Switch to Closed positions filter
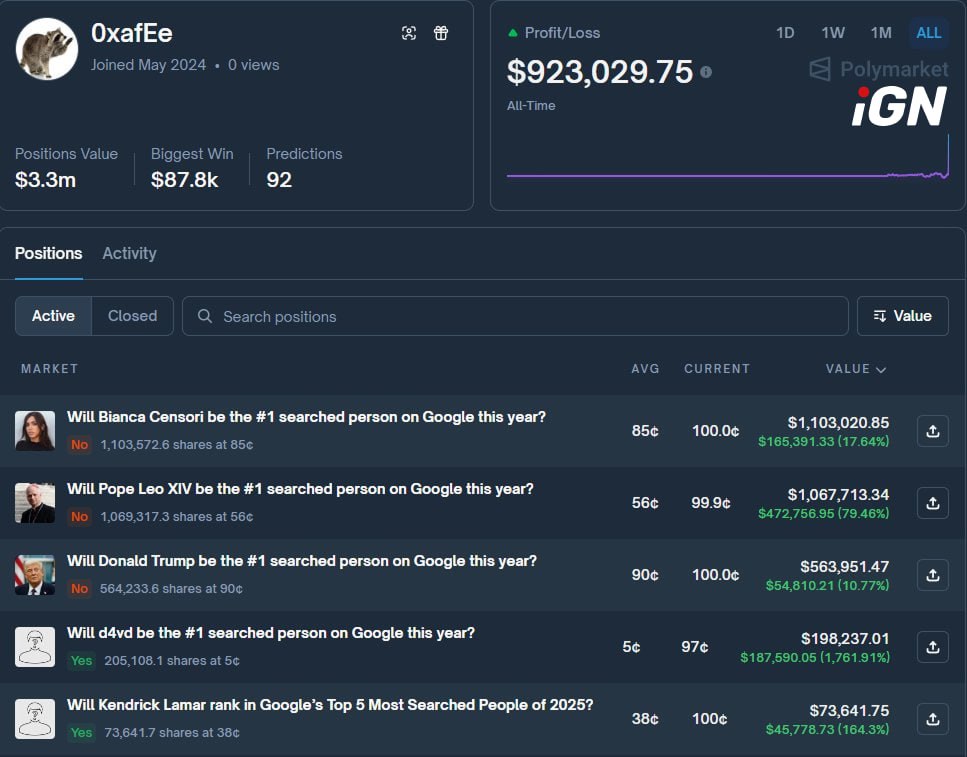The image size is (967, 757). point(132,316)
